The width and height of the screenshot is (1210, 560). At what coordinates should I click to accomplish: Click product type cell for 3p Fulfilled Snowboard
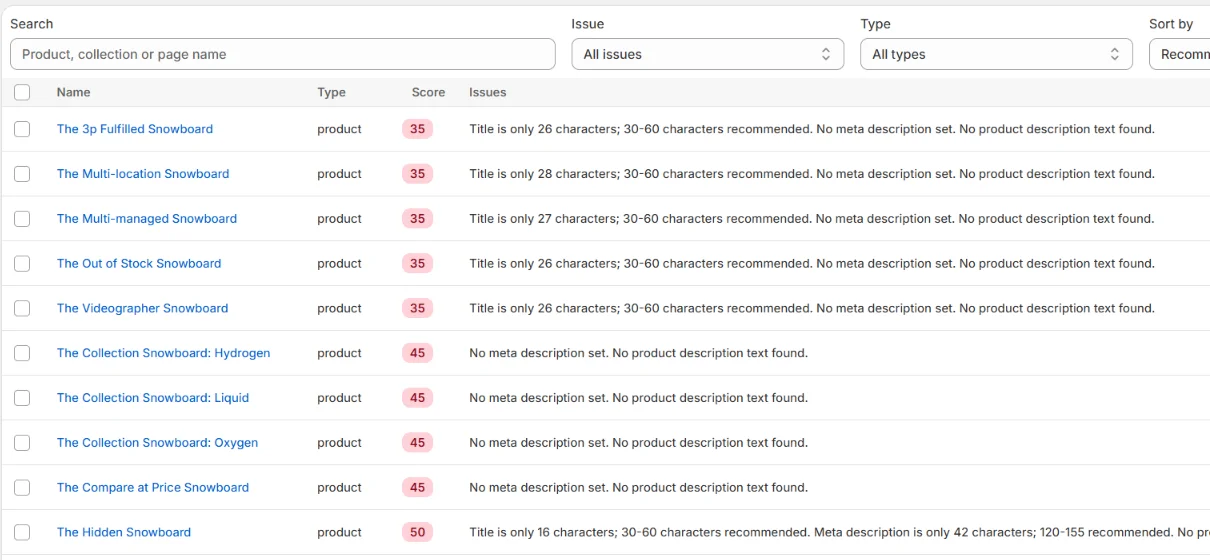(340, 129)
